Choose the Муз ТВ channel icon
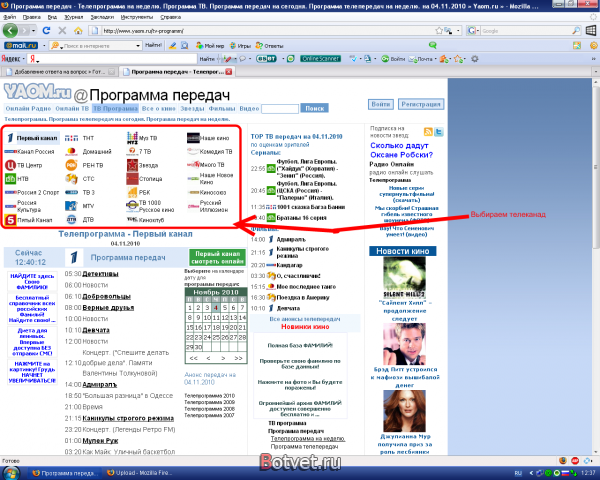Viewport: 600px width, 480px height. click(x=132, y=138)
